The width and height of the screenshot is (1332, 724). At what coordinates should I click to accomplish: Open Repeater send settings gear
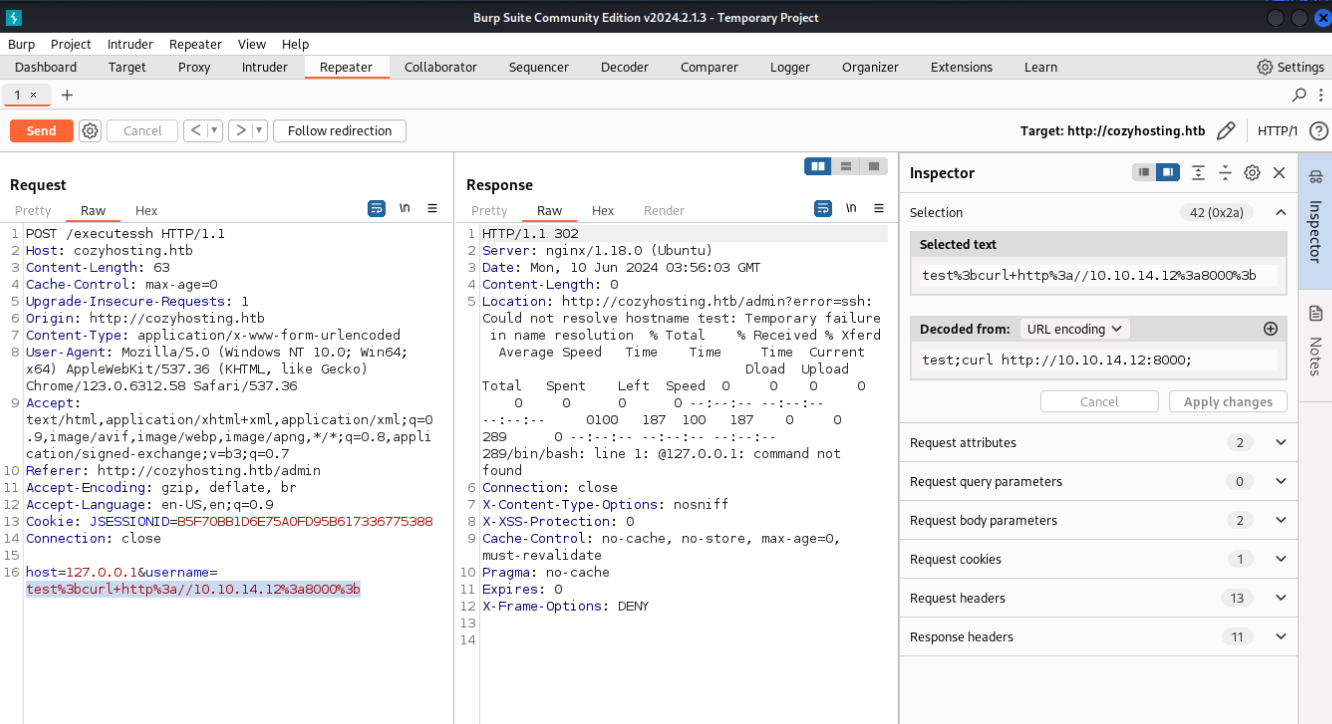(x=90, y=131)
